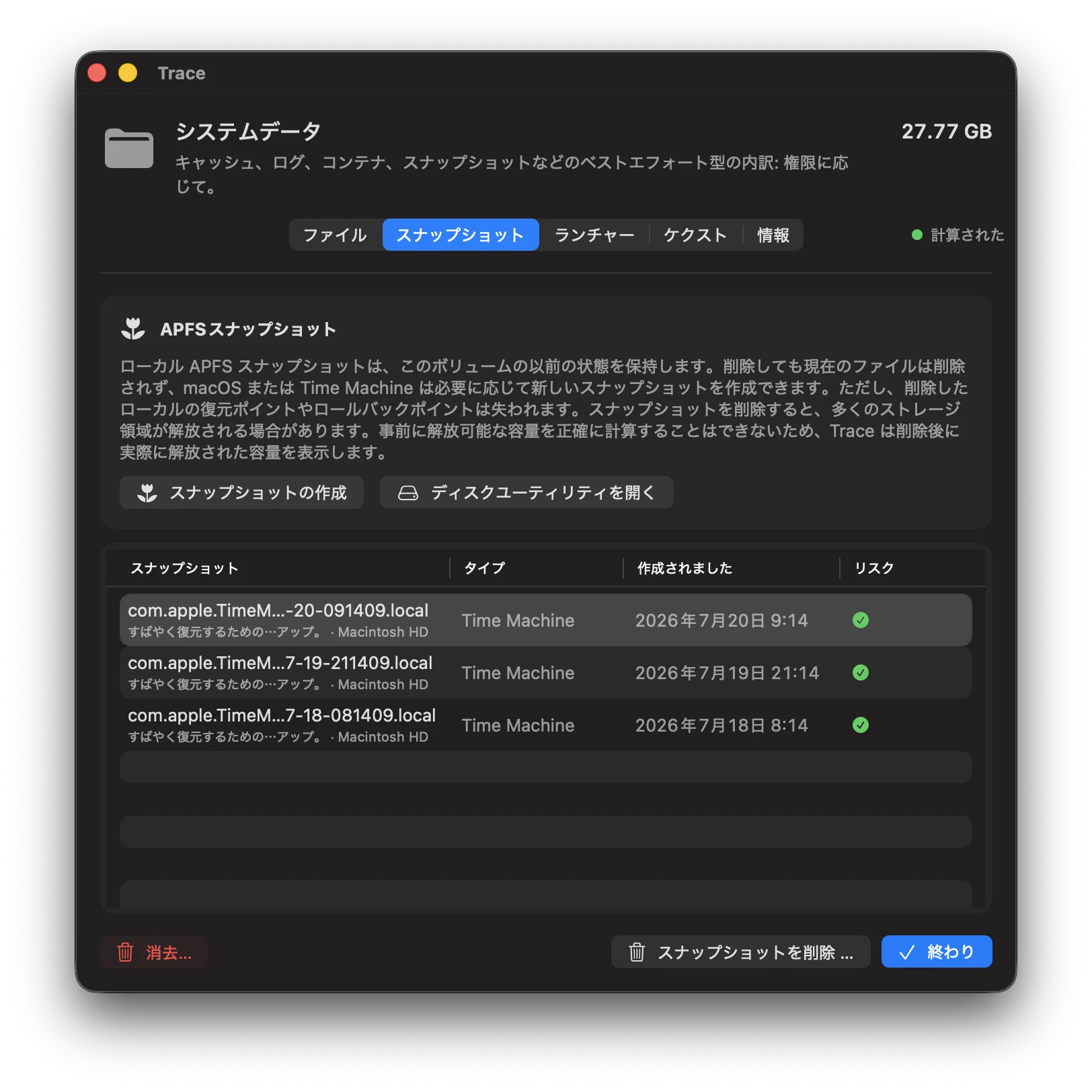Select the スナップショット tab

pos(461,235)
